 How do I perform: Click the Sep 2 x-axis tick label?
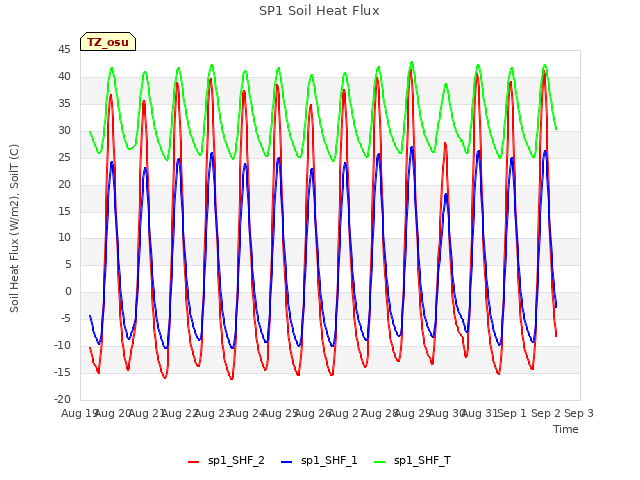546,413
